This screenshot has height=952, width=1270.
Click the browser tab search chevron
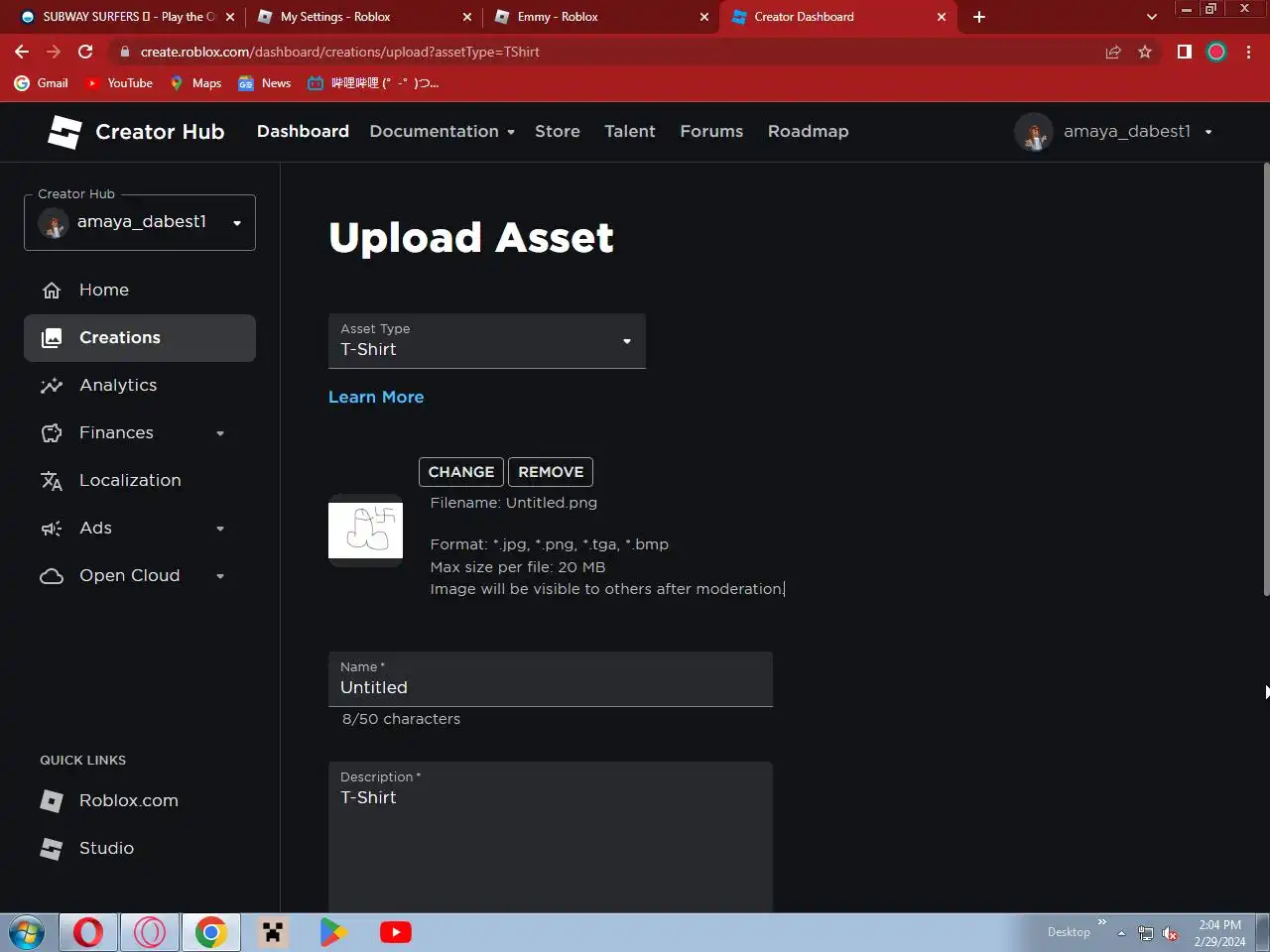[x=1151, y=17]
